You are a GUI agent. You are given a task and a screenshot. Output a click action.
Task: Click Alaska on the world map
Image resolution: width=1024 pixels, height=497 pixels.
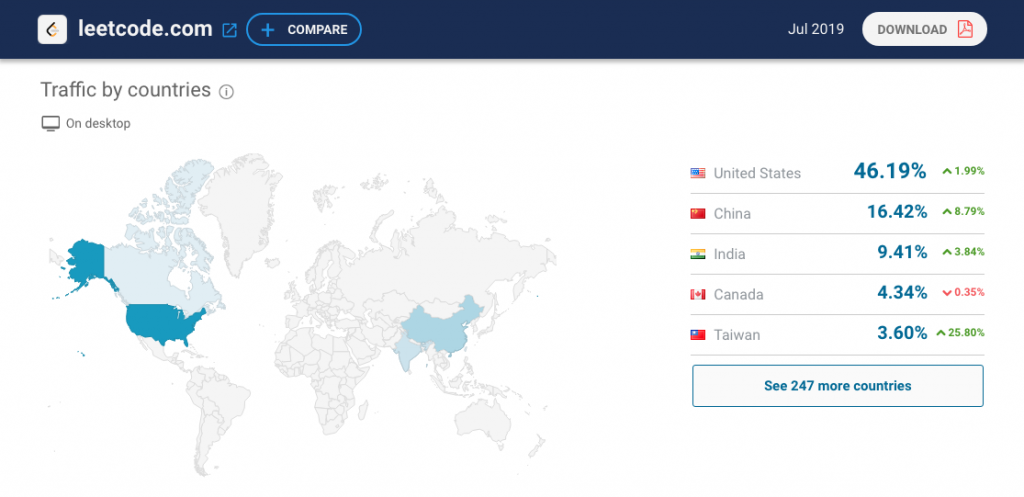(x=85, y=261)
